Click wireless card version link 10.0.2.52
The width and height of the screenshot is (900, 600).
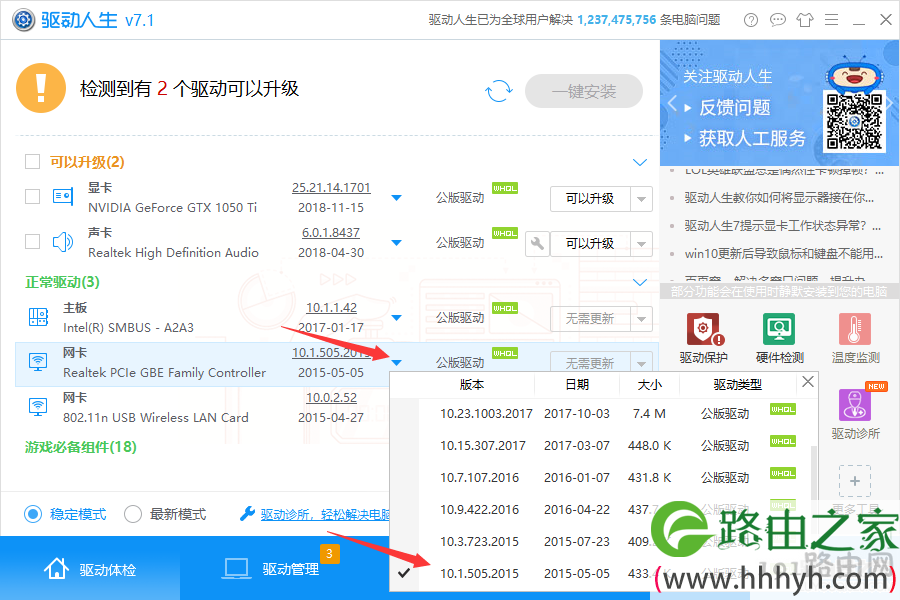click(331, 398)
